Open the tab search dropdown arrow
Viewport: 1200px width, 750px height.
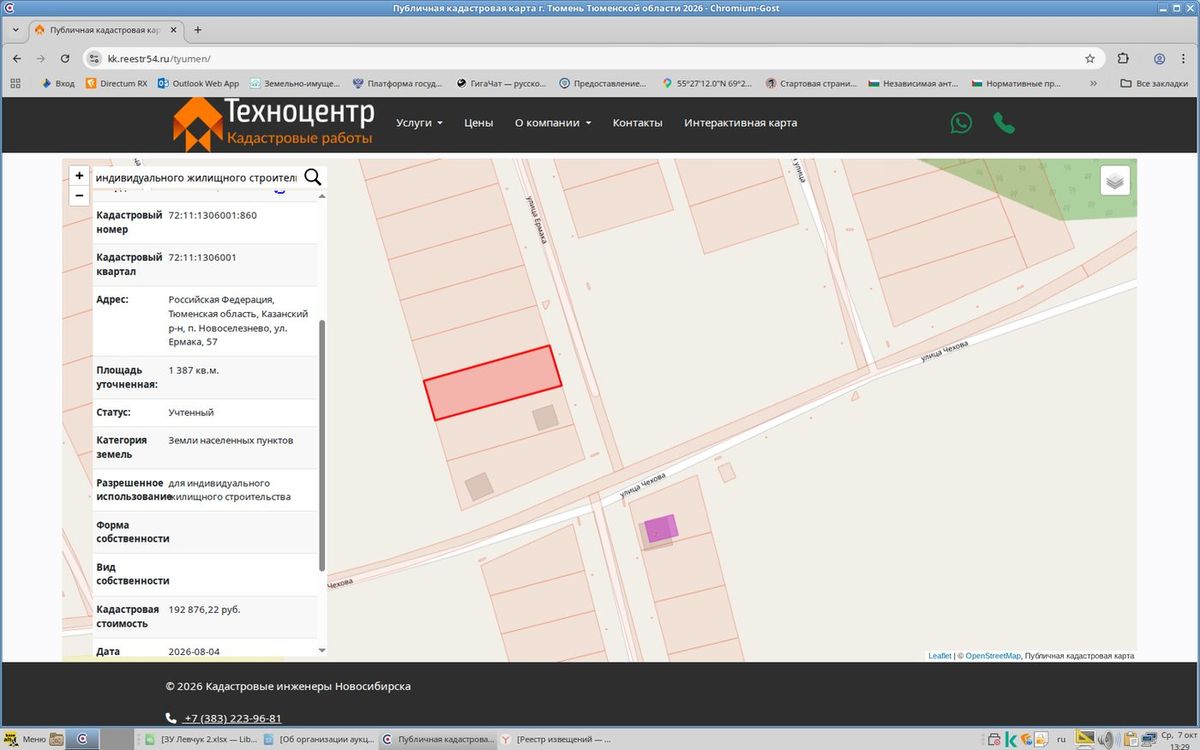click(15, 30)
